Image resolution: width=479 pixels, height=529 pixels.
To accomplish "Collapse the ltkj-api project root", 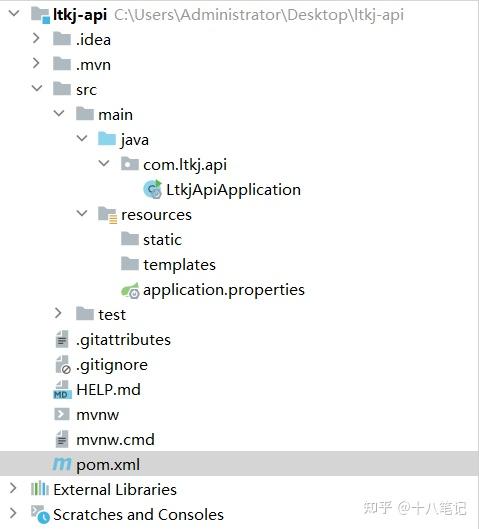I will click(14, 13).
